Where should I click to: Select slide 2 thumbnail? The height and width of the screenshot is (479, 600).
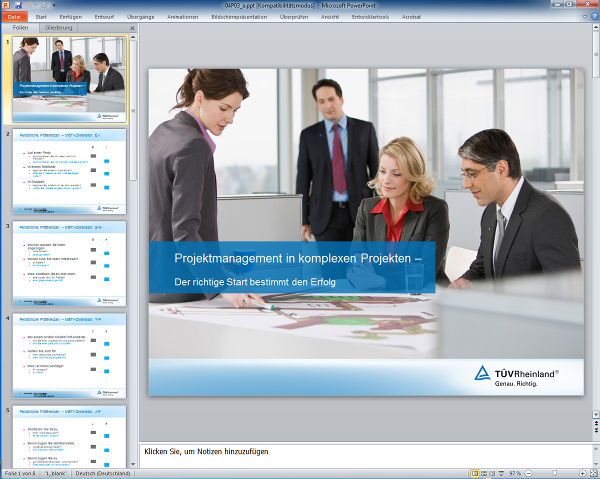point(69,170)
